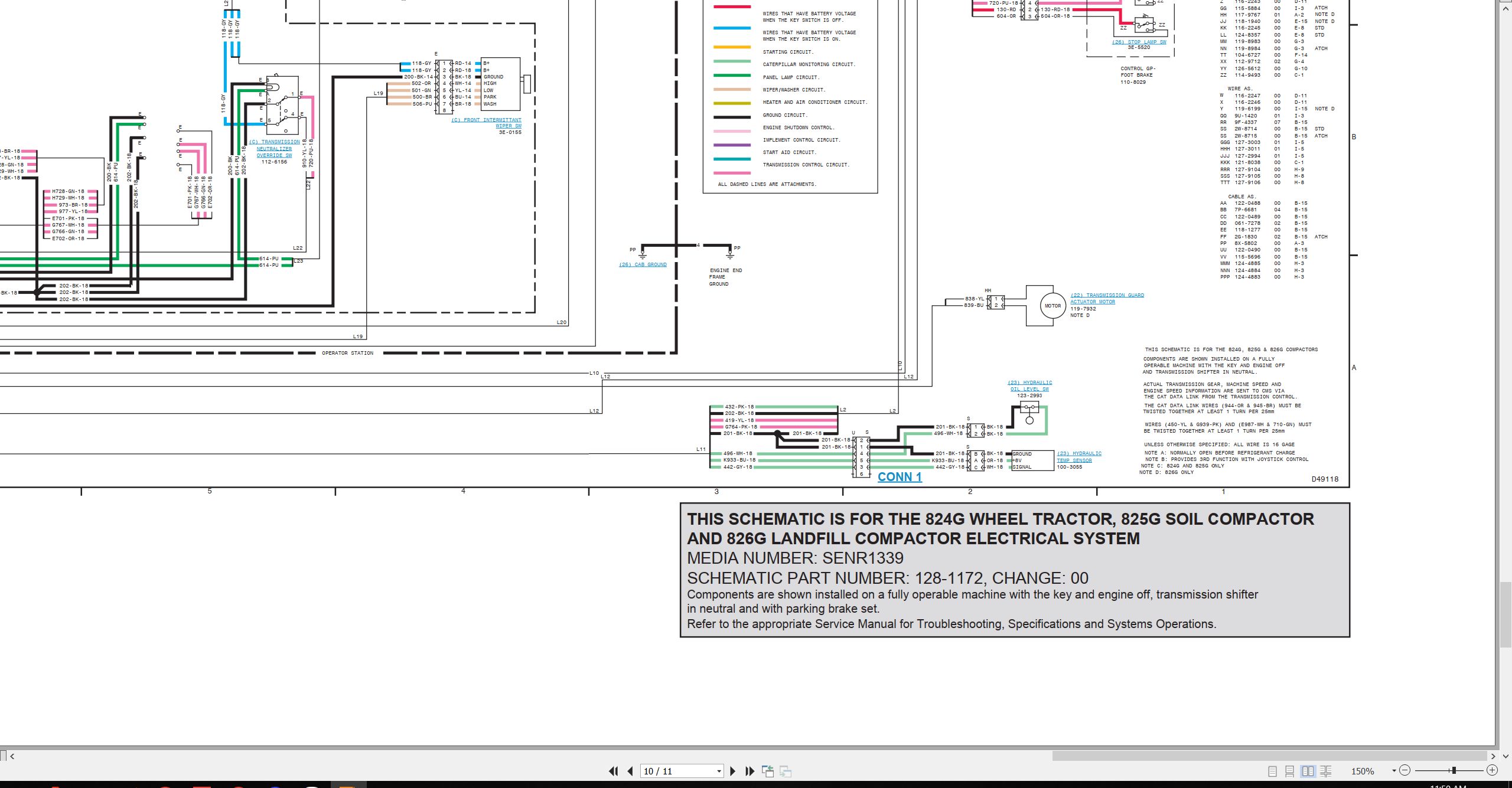
Task: Open the page number dropdown
Action: click(719, 771)
